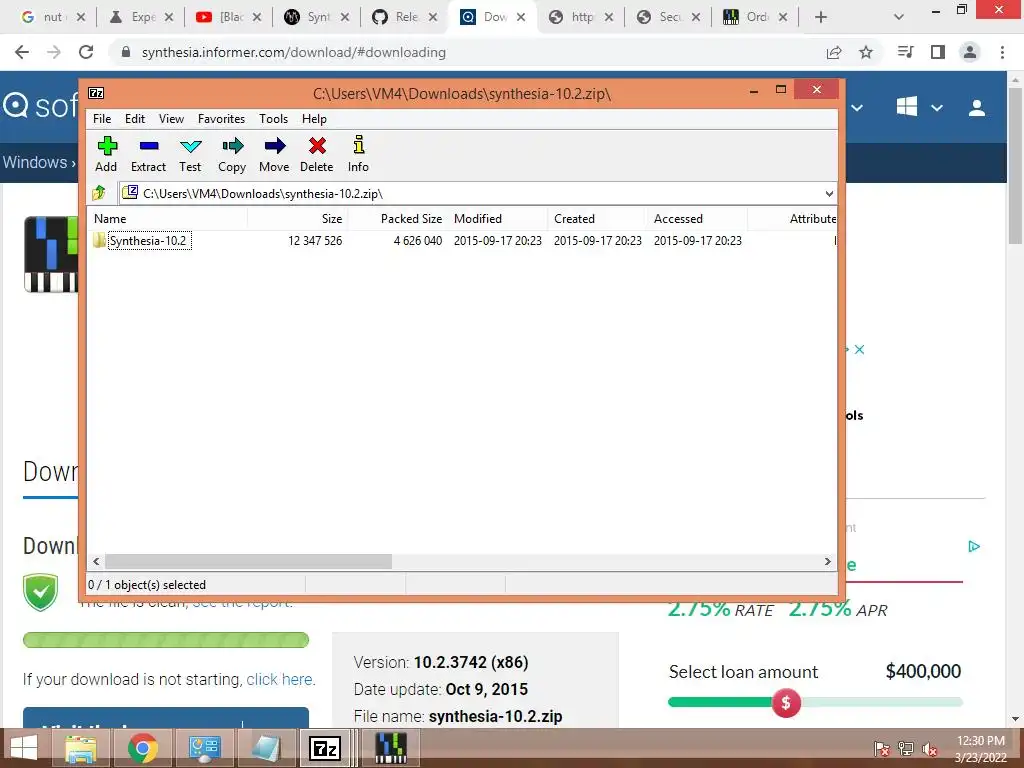
Task: Sort by Packed Size column
Action: click(x=398, y=219)
